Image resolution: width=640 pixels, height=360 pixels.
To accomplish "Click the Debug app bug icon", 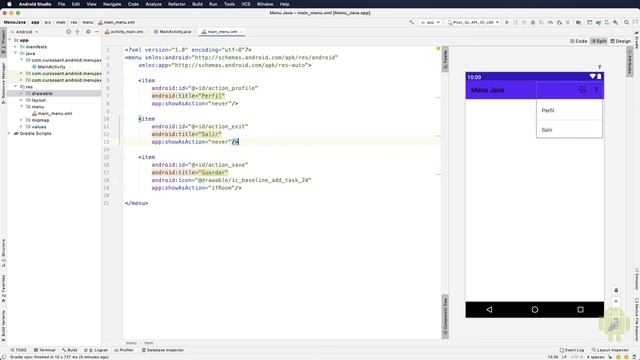I will 533,22.
